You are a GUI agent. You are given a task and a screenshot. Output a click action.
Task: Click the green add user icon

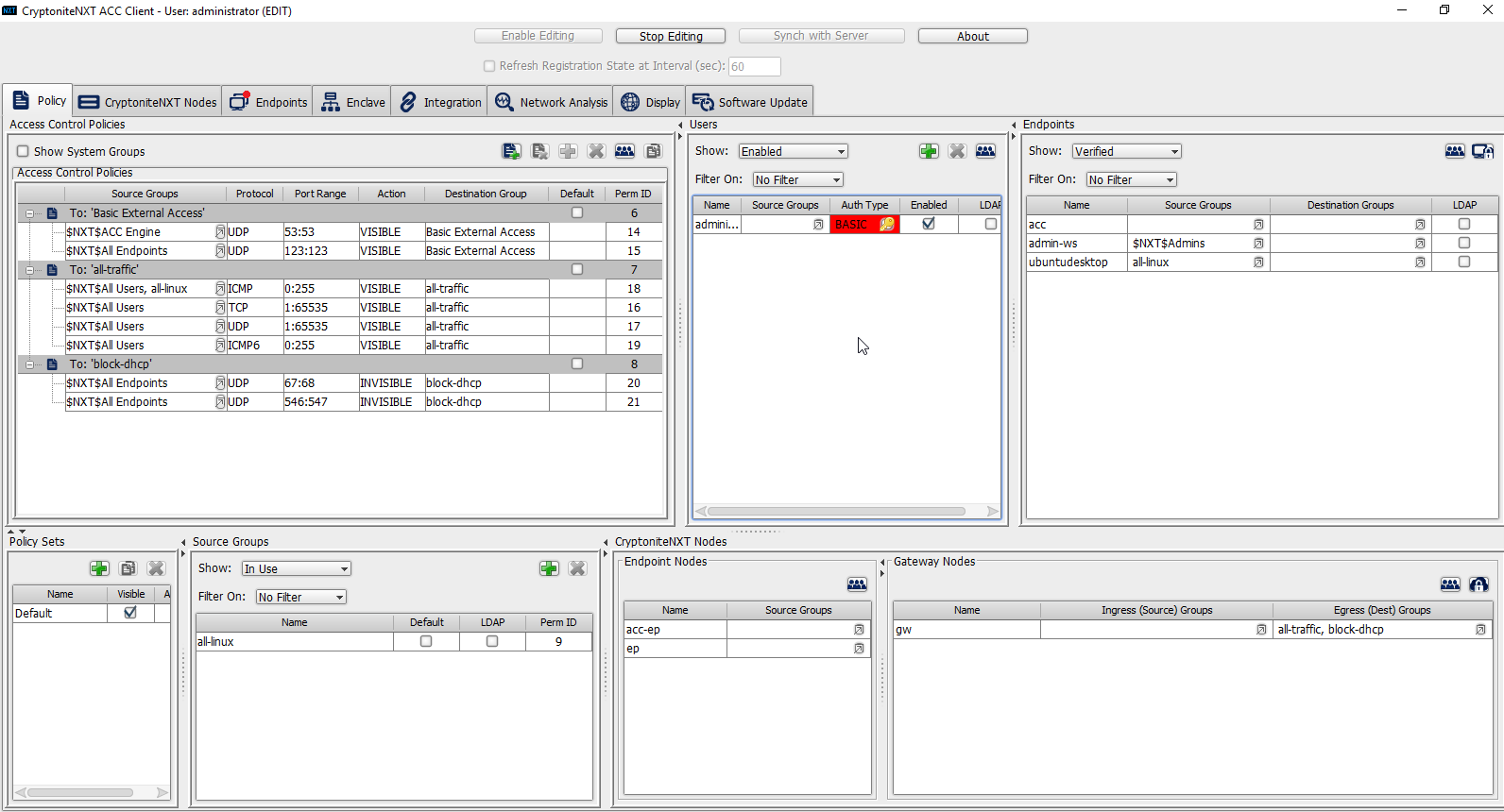pos(929,151)
